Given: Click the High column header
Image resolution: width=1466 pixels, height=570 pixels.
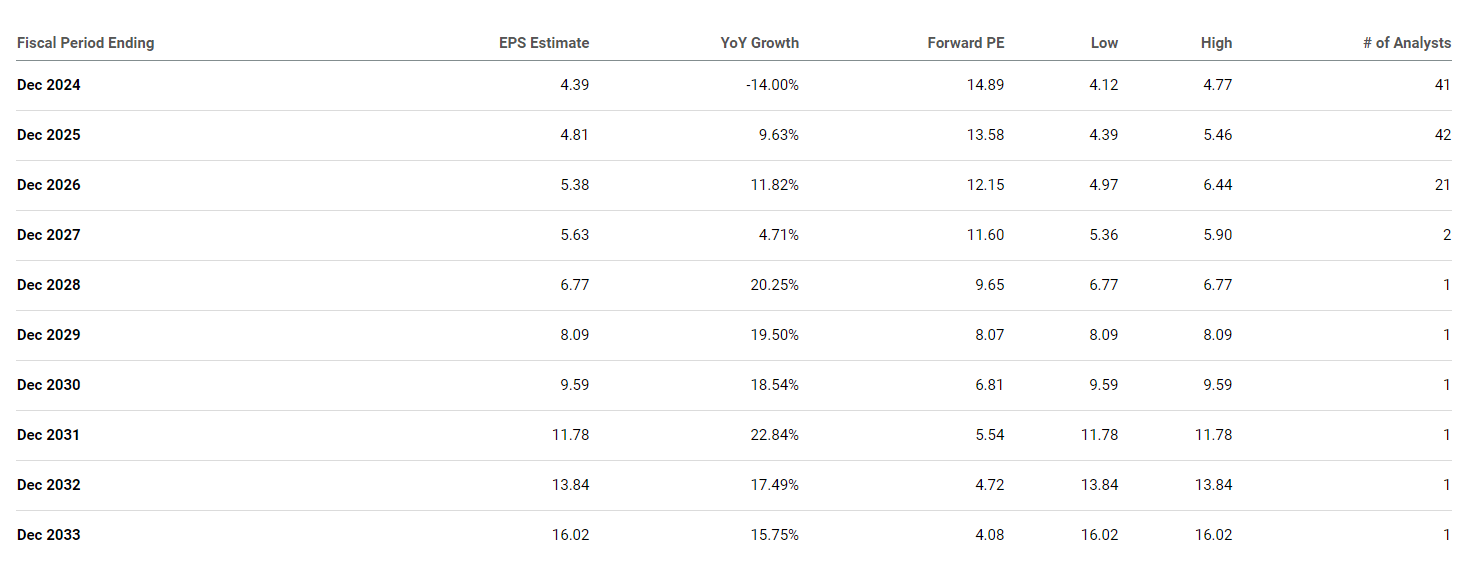Looking at the screenshot, I should point(1216,43).
